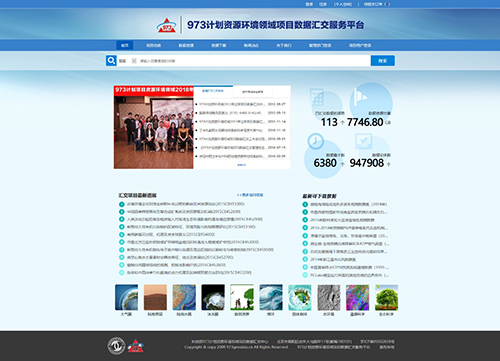This screenshot has width=500, height=361.
Task: Click the blue search button right of input
Action: [383, 61]
